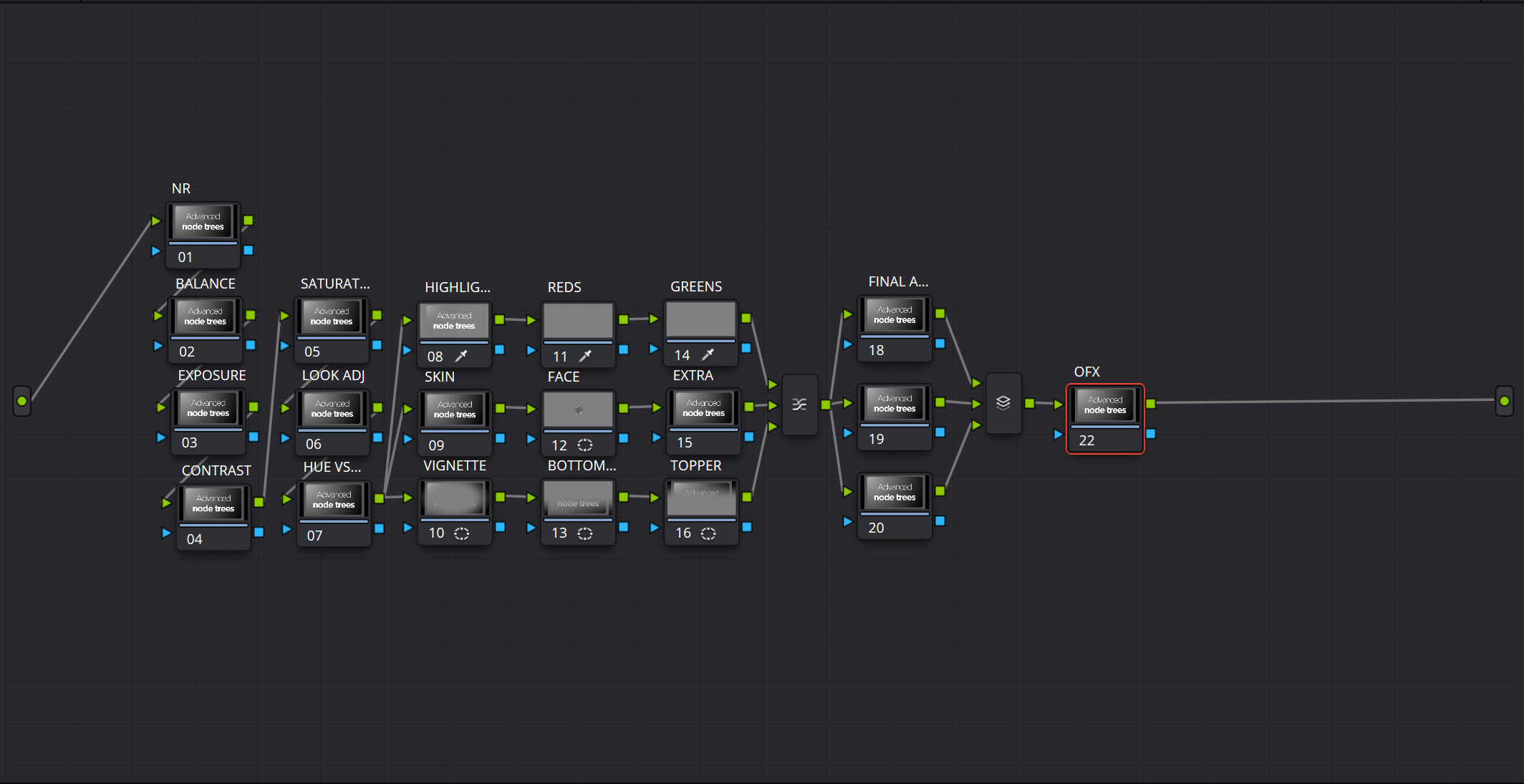1524x784 pixels.
Task: Select the Parallel Mixer node icon
Action: pyautogui.click(x=800, y=404)
